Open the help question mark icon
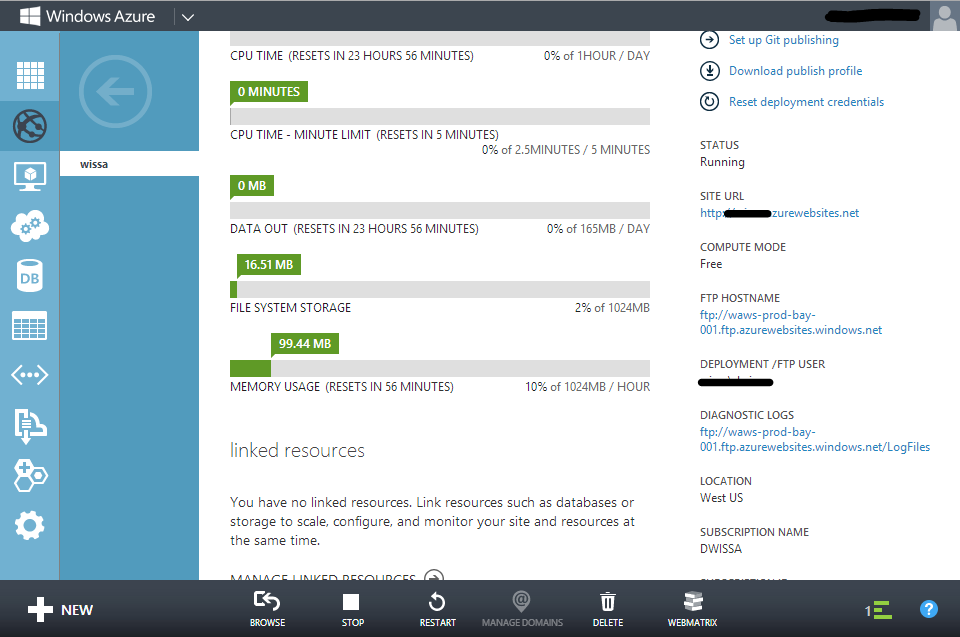Screen dimensions: 960x637 (929, 609)
